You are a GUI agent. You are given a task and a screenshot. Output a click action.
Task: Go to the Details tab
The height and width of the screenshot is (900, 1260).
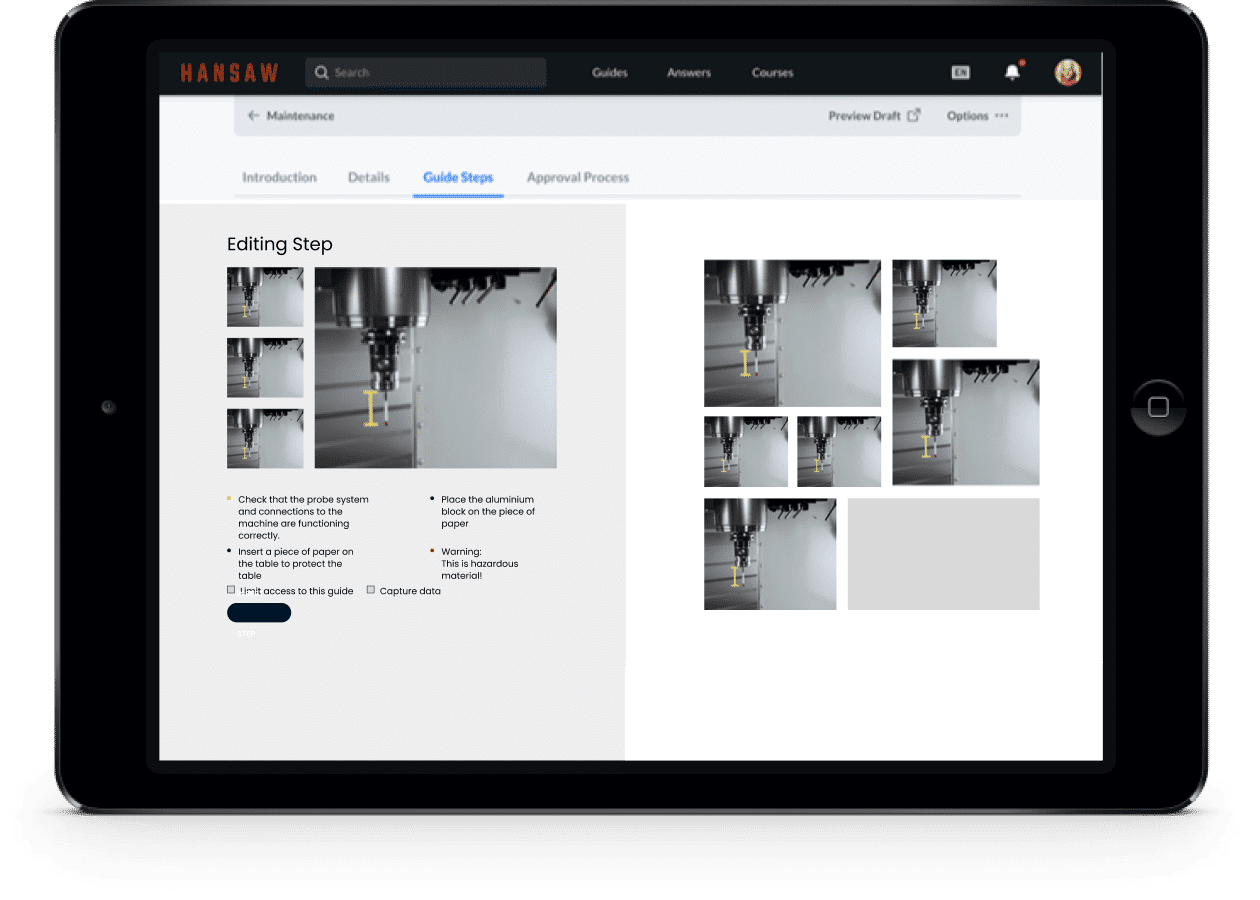pos(369,177)
